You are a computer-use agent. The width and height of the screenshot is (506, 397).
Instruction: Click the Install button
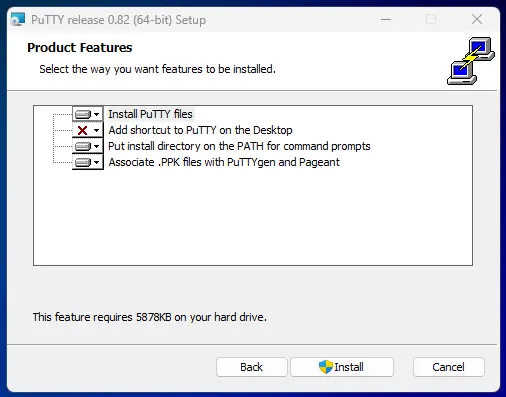[x=342, y=367]
